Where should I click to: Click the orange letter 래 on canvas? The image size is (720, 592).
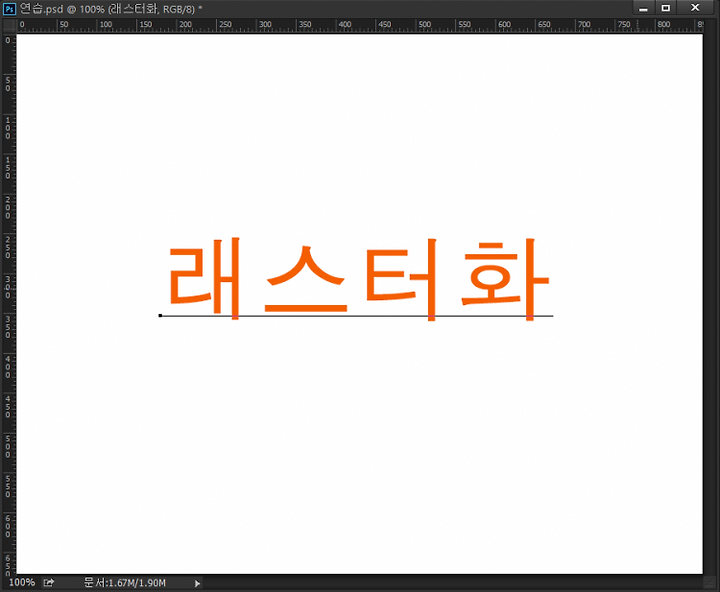click(x=204, y=278)
